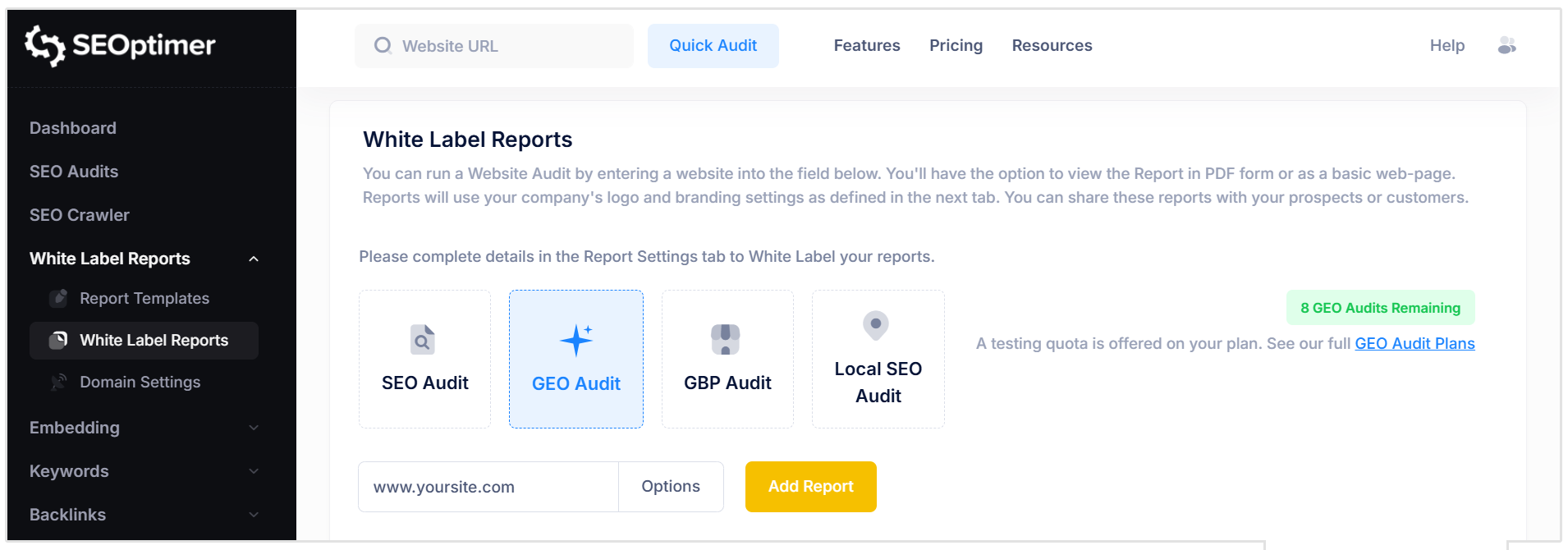Open Domain Settings submenu item
Screen dimensions: 1568x550
[x=140, y=382]
